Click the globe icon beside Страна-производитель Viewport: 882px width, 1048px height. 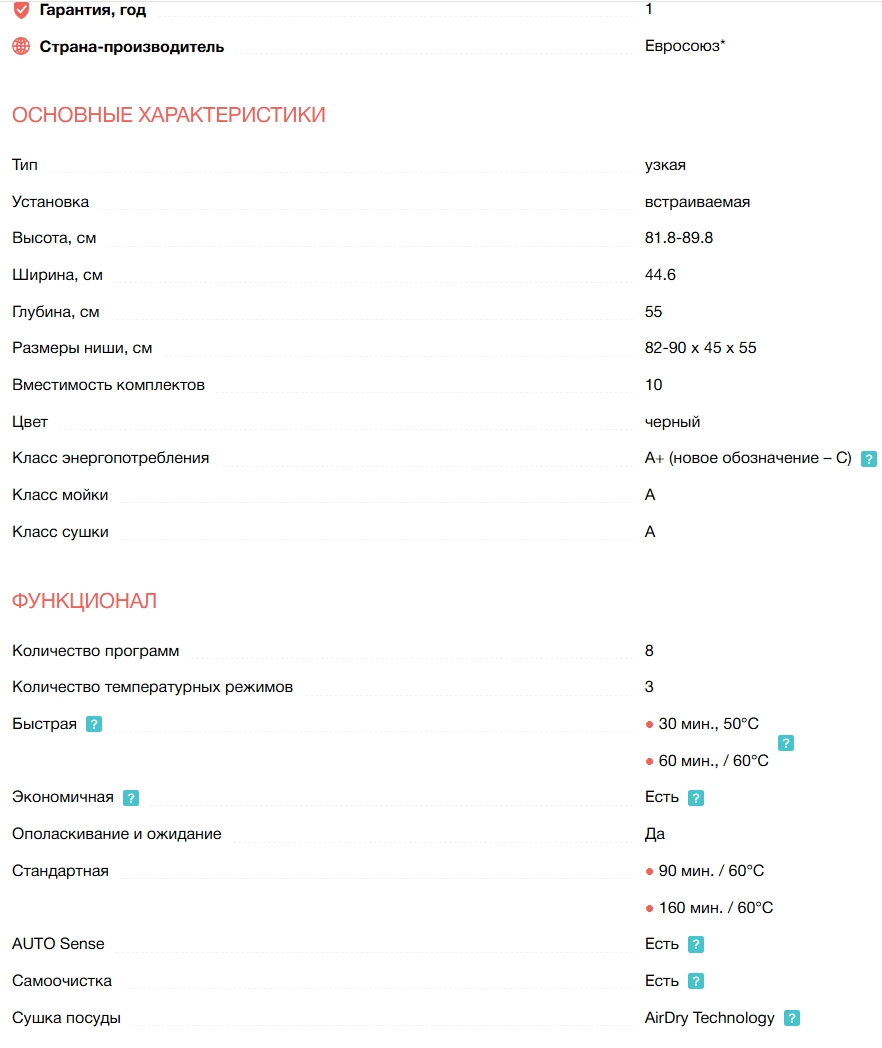coord(21,47)
